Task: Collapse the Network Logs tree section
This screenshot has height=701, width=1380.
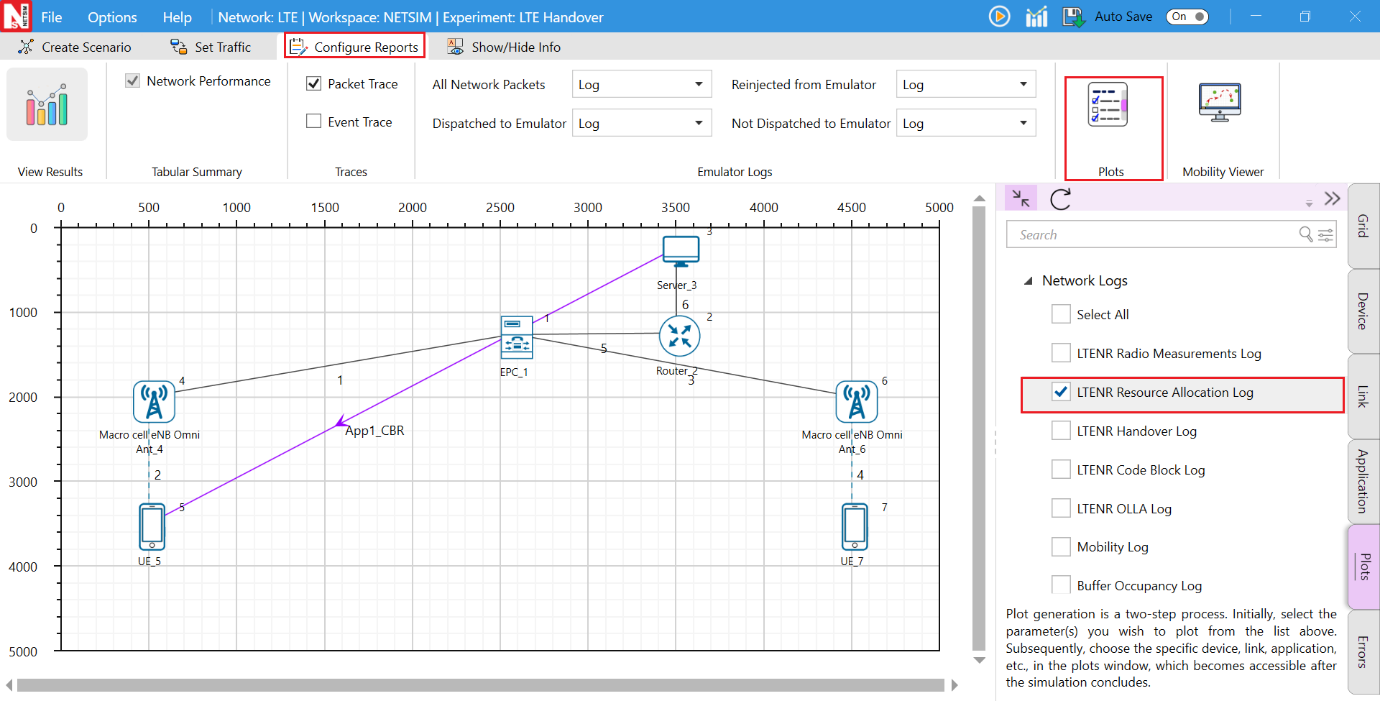Action: pos(1028,282)
